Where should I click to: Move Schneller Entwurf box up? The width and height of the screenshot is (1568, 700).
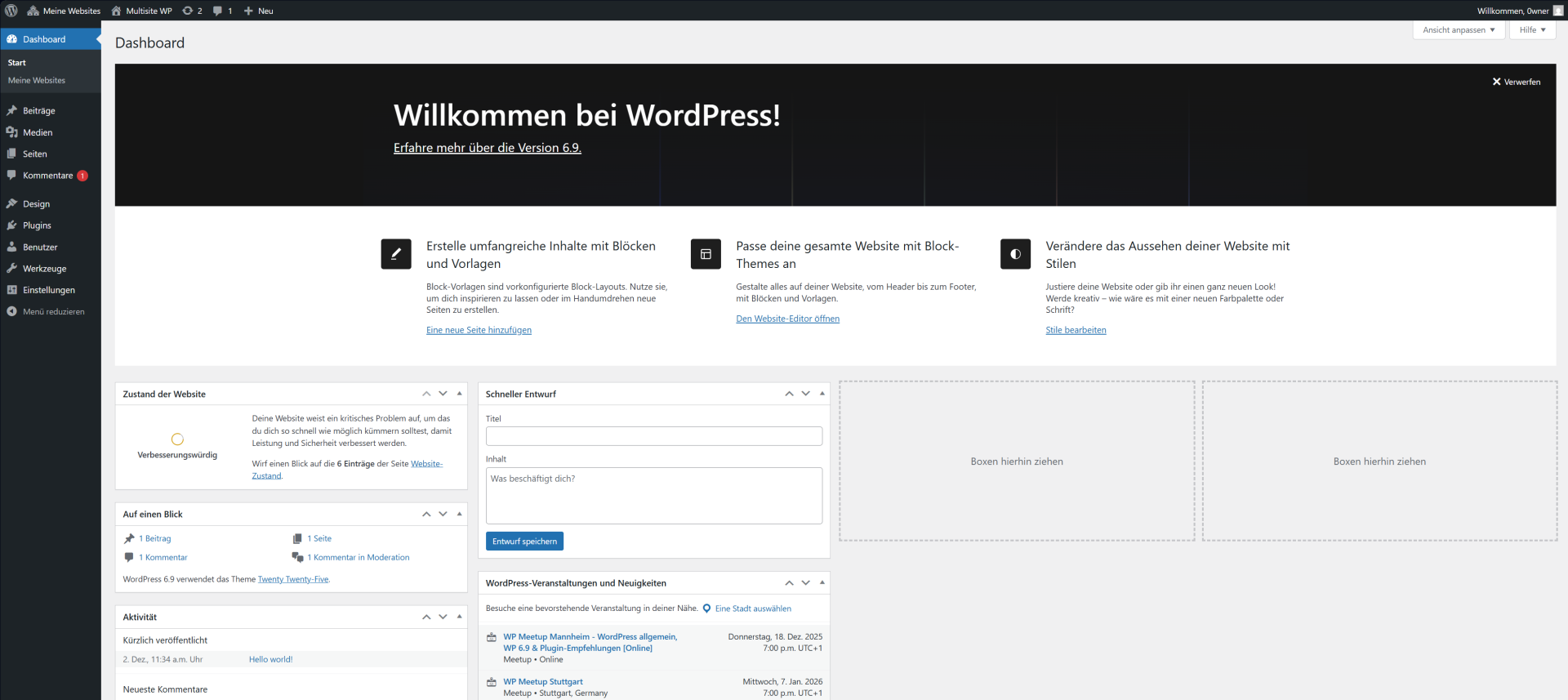point(789,394)
